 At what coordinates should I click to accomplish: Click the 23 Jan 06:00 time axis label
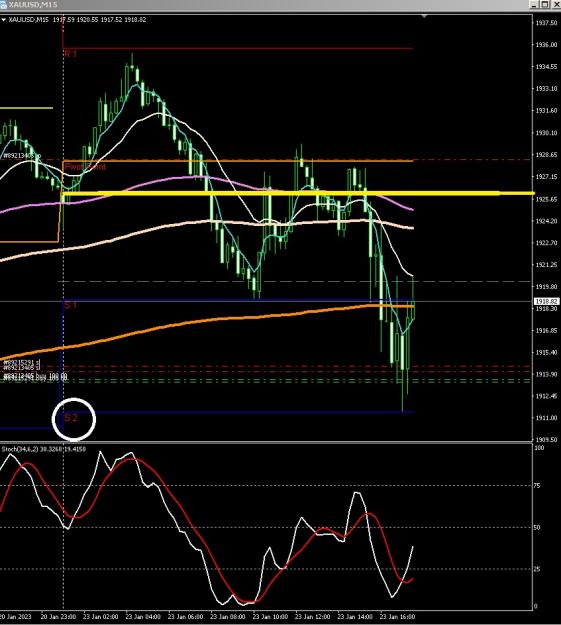185,617
